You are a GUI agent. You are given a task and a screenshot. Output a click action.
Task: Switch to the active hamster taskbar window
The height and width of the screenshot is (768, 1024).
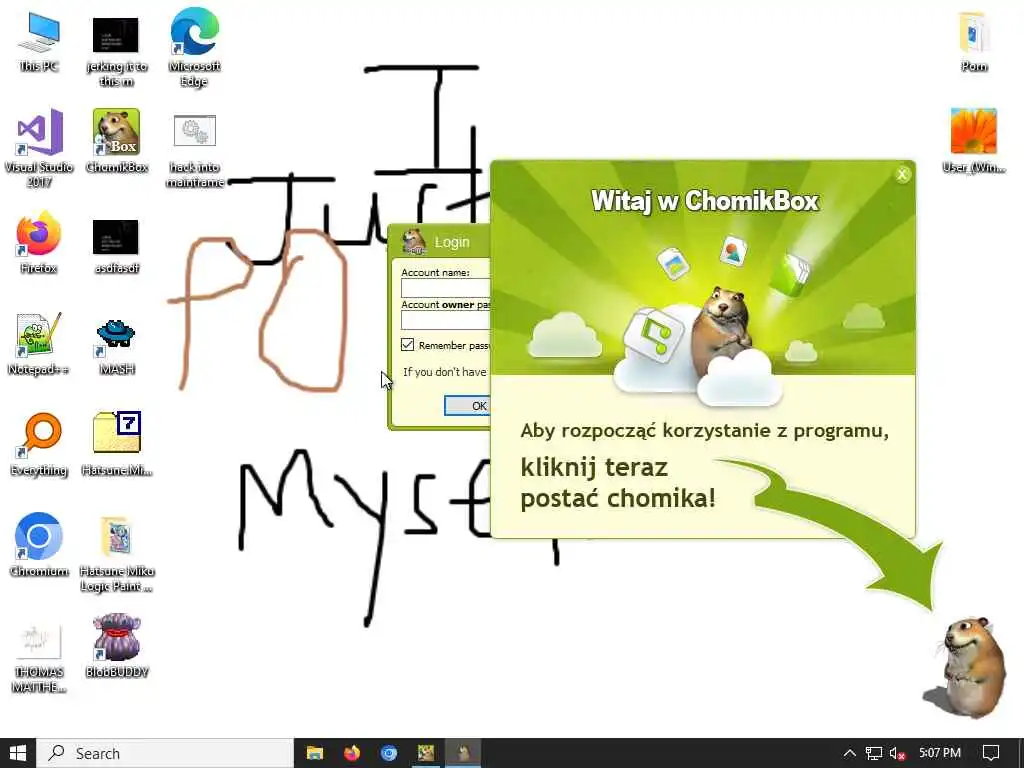pos(464,753)
